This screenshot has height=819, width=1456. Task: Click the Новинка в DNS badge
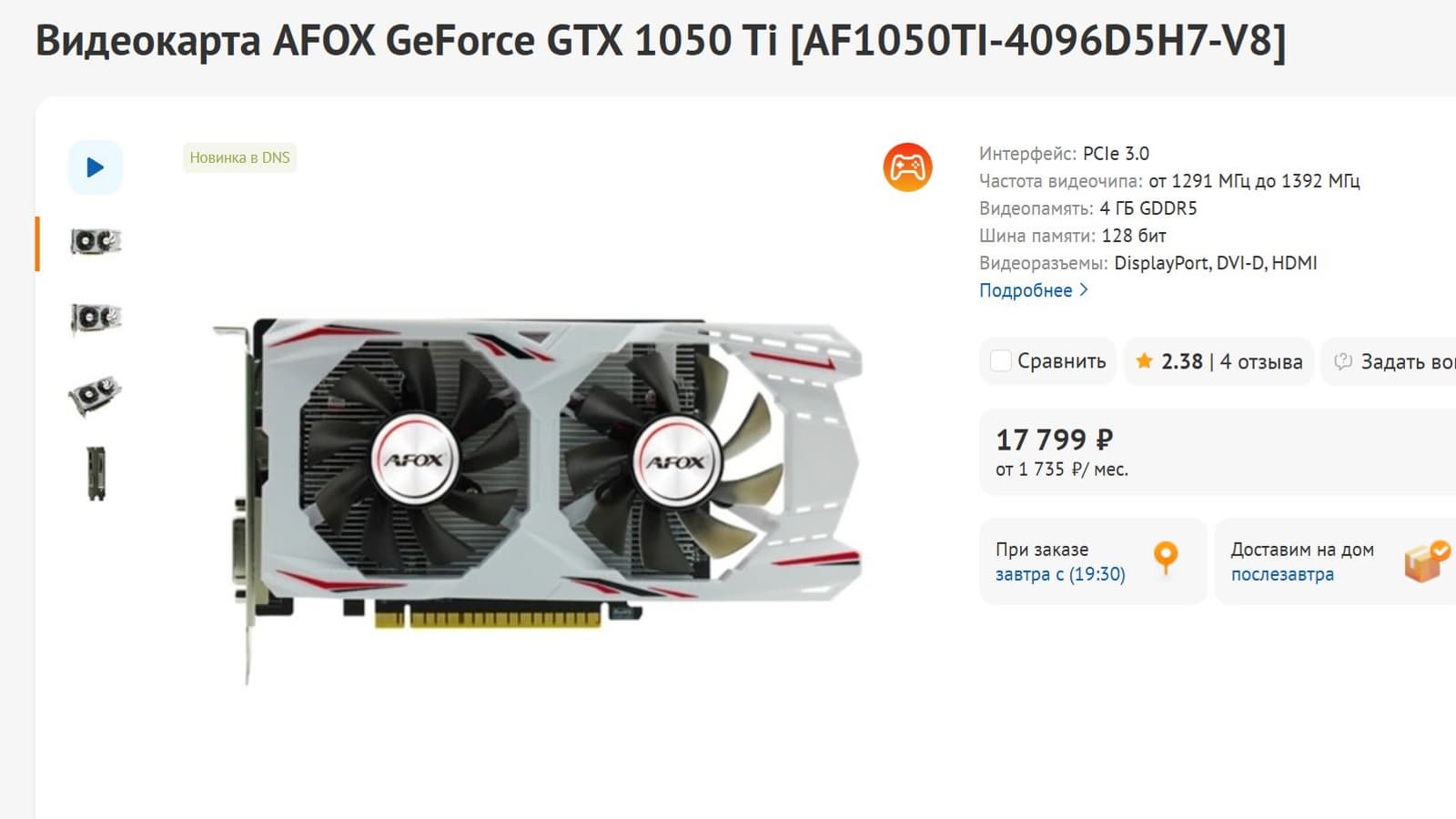click(239, 157)
